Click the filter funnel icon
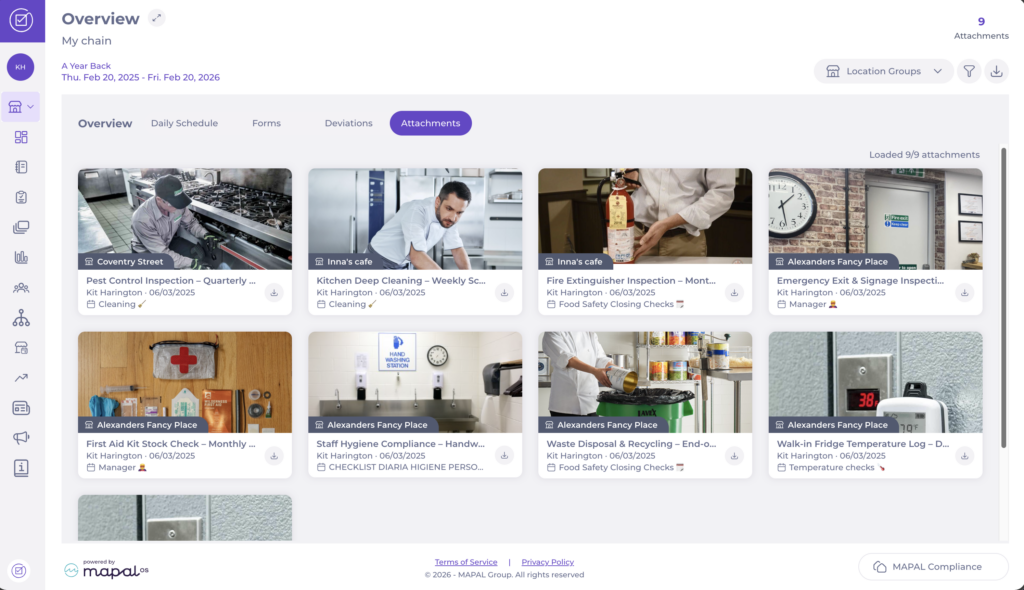Screen dimensions: 1024x590 (x=968, y=71)
